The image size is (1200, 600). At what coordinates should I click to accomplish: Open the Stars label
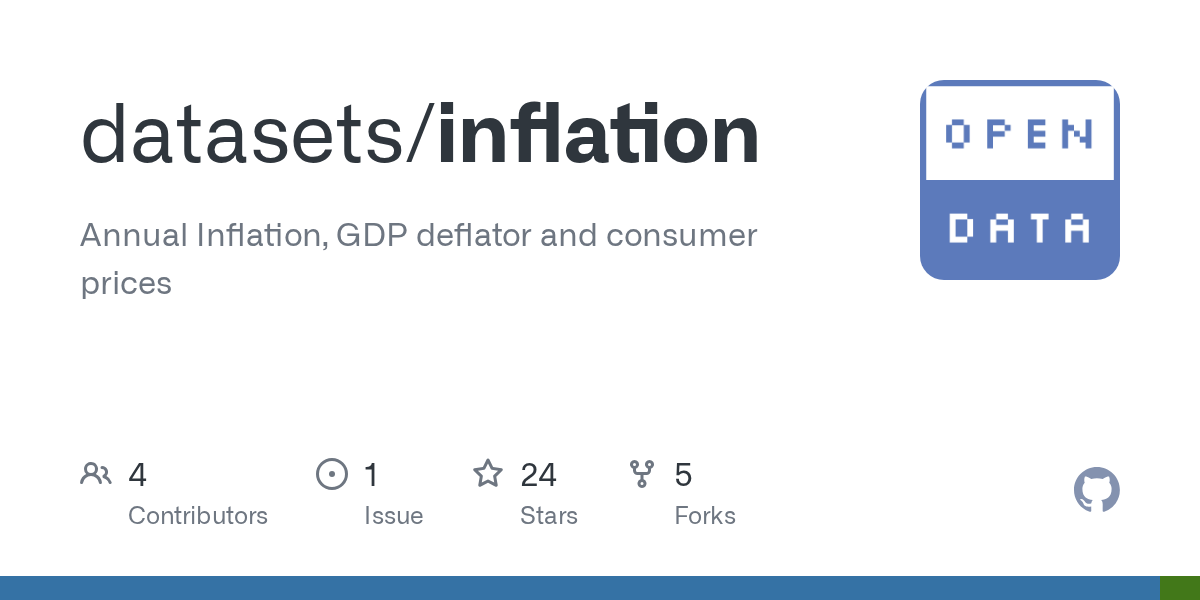[x=548, y=516]
